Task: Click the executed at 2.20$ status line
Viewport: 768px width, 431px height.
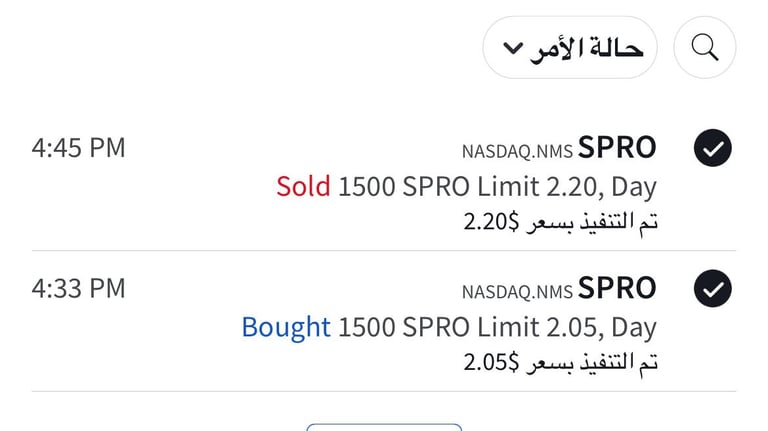Action: [x=560, y=223]
